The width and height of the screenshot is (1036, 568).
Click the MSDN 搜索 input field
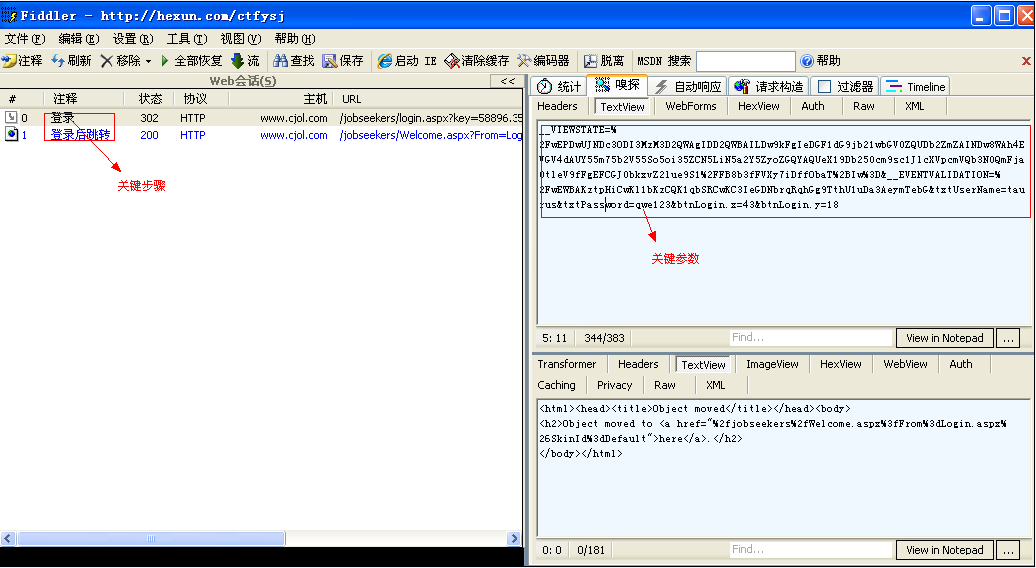point(746,61)
